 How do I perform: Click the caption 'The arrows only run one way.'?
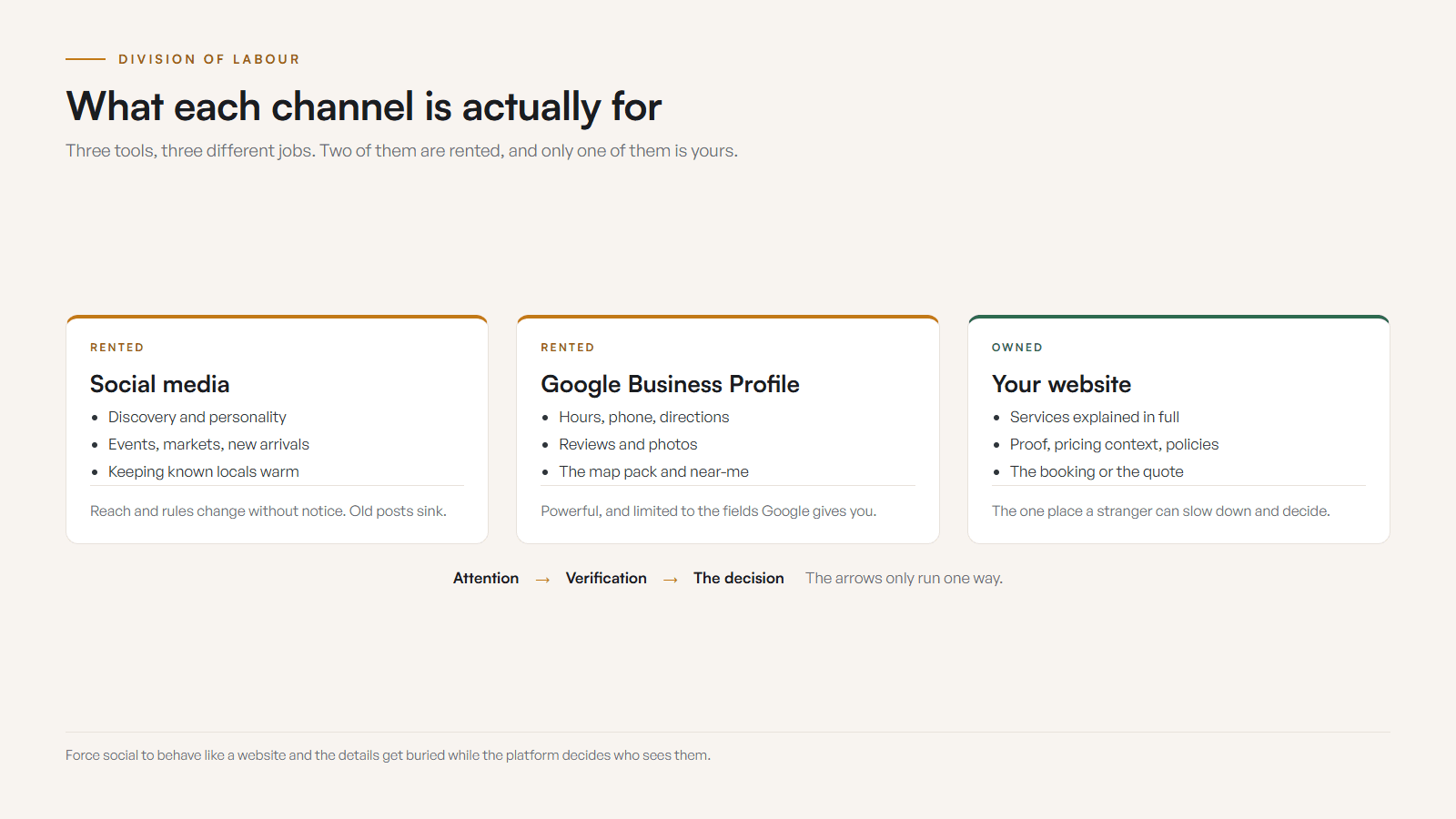[x=904, y=579]
